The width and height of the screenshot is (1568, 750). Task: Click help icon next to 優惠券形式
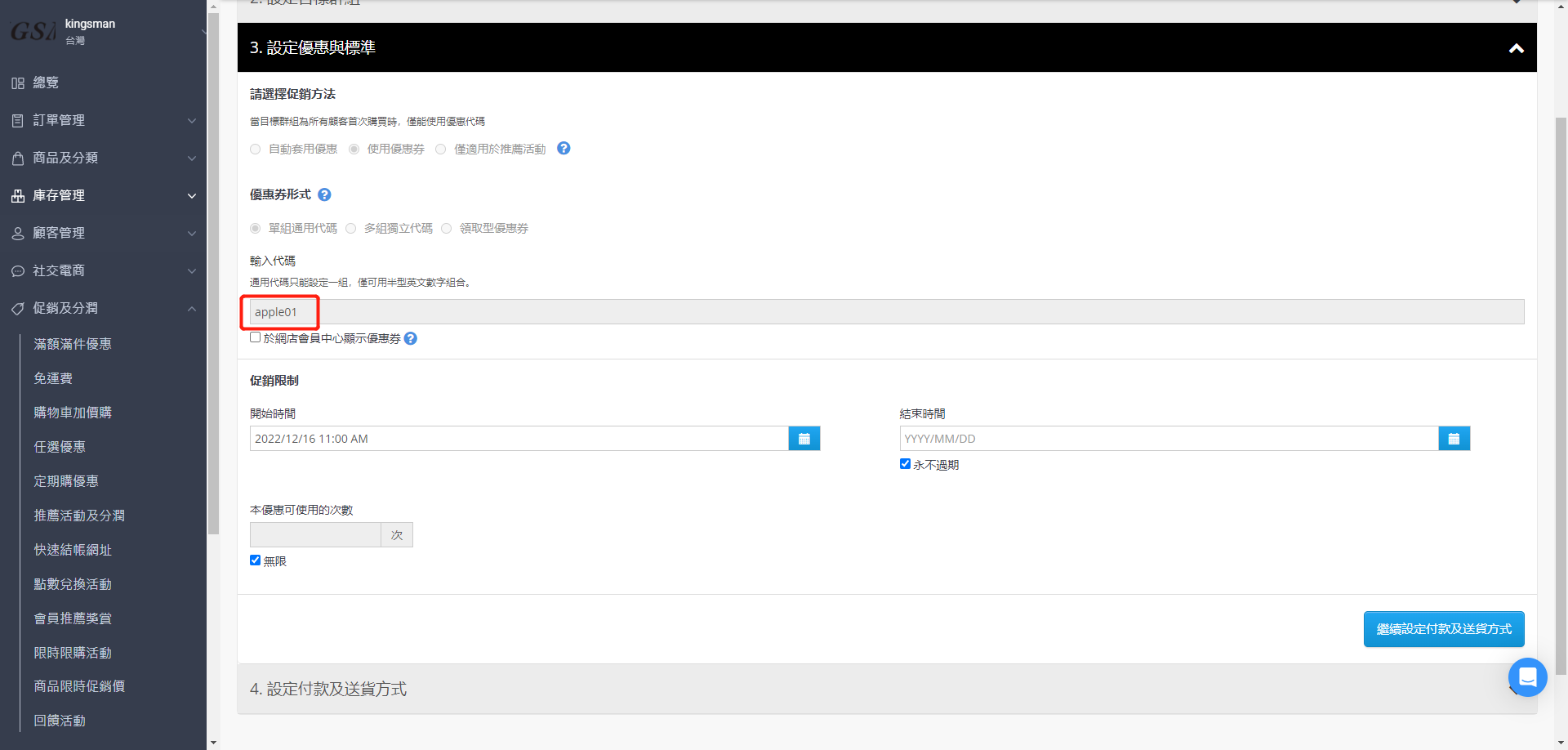324,194
